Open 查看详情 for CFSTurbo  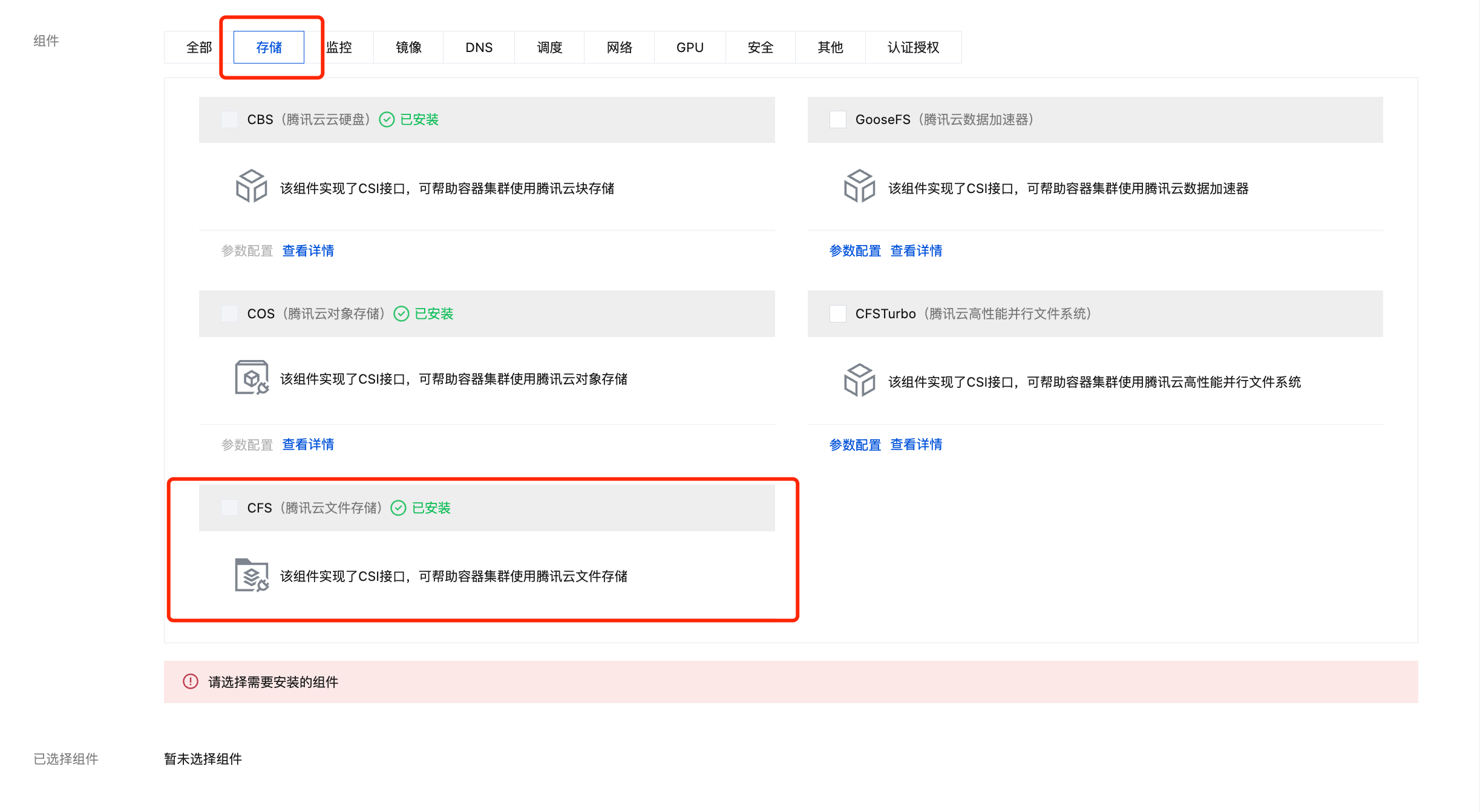coord(916,444)
